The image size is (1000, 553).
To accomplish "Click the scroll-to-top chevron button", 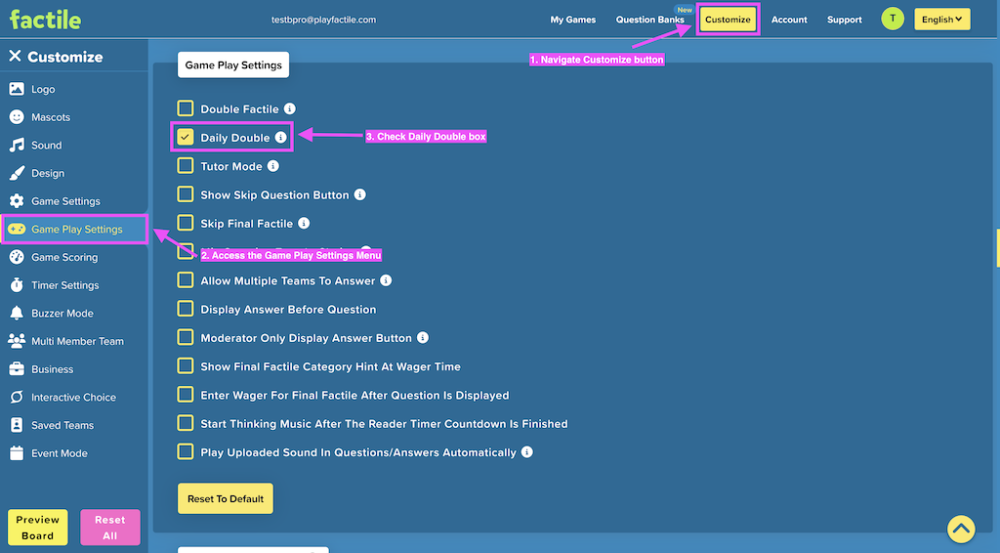I will point(960,529).
